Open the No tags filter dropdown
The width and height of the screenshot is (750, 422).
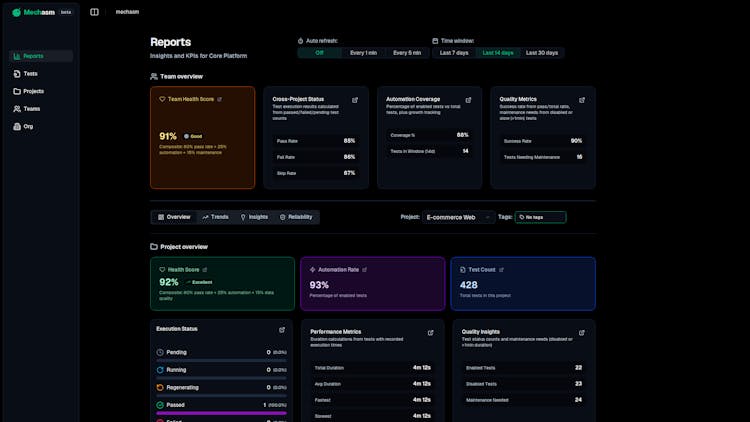point(540,217)
